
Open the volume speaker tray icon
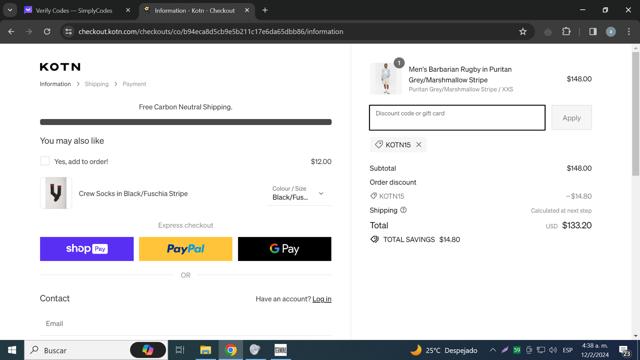pyautogui.click(x=553, y=350)
